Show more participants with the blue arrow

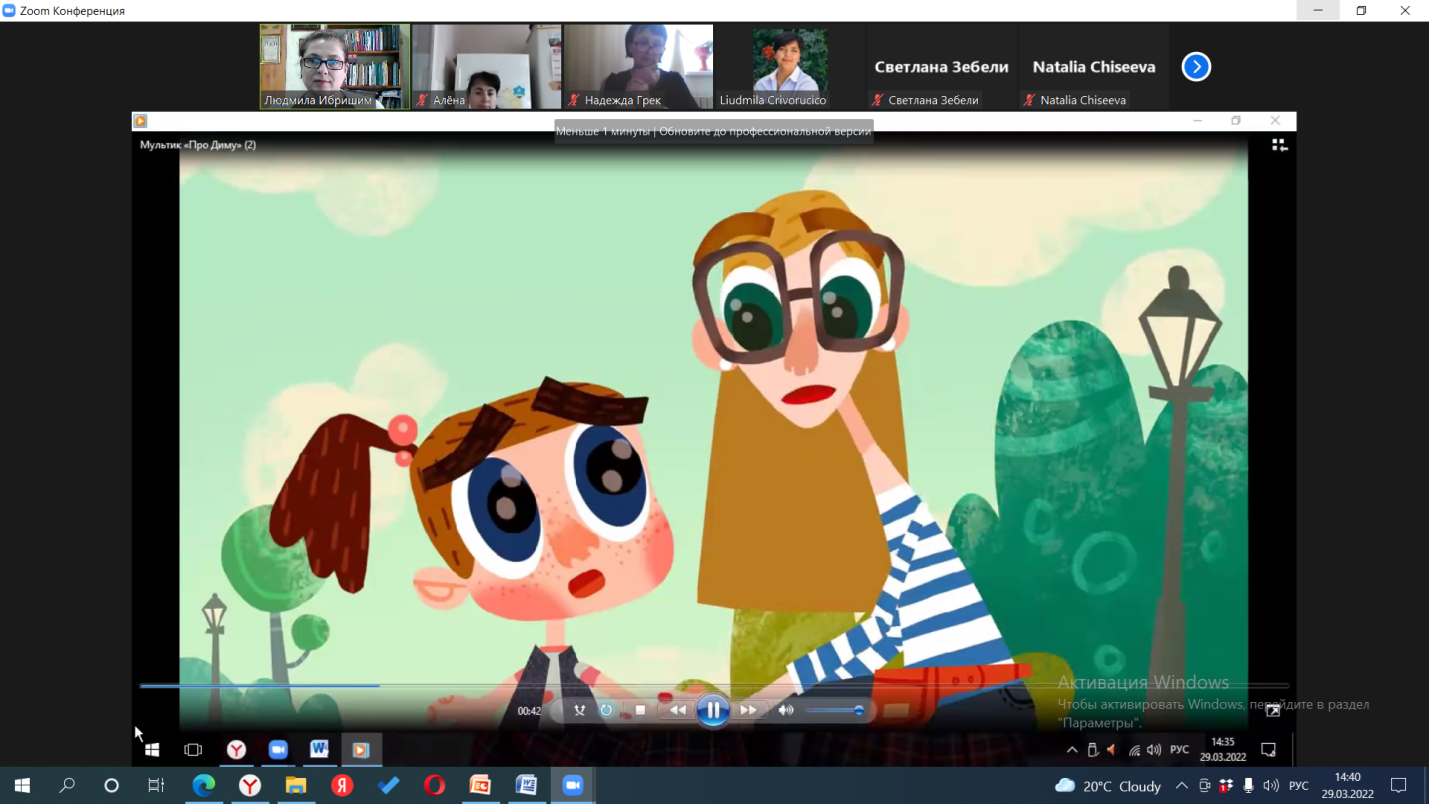1196,67
